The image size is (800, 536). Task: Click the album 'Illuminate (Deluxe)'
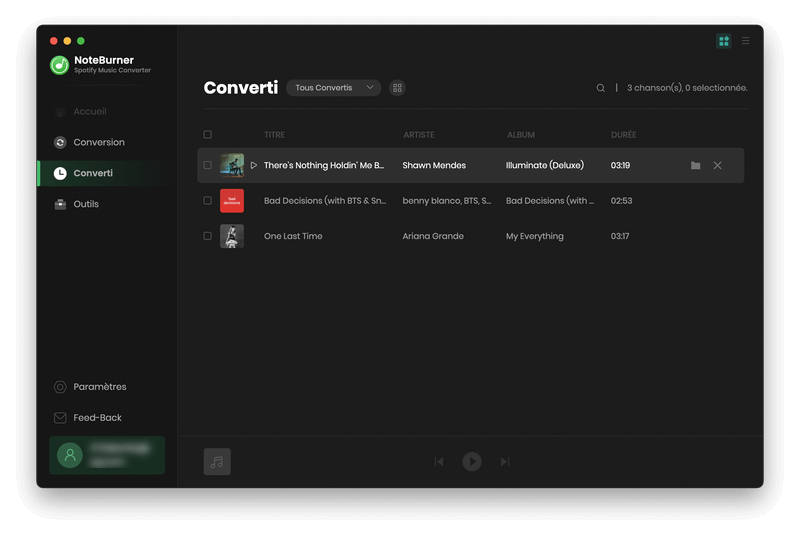coord(544,165)
